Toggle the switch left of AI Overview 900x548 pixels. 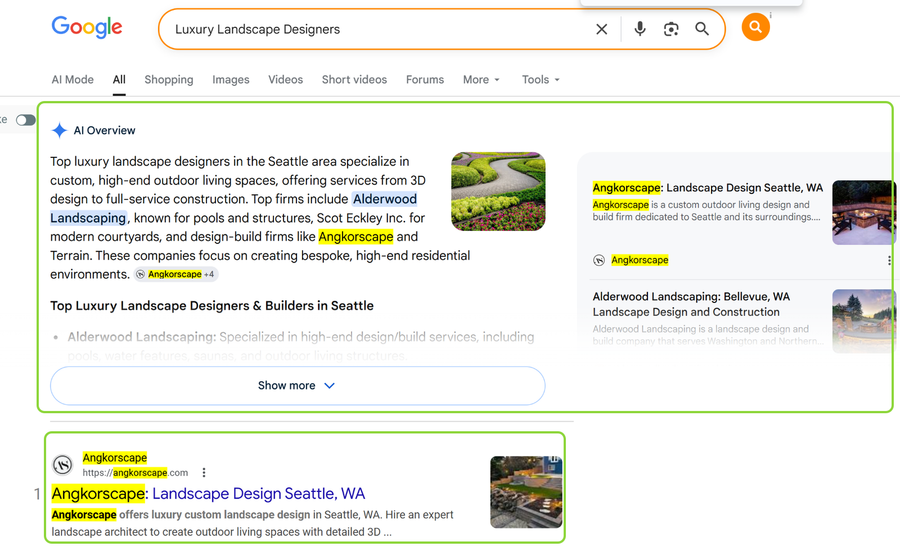25,120
